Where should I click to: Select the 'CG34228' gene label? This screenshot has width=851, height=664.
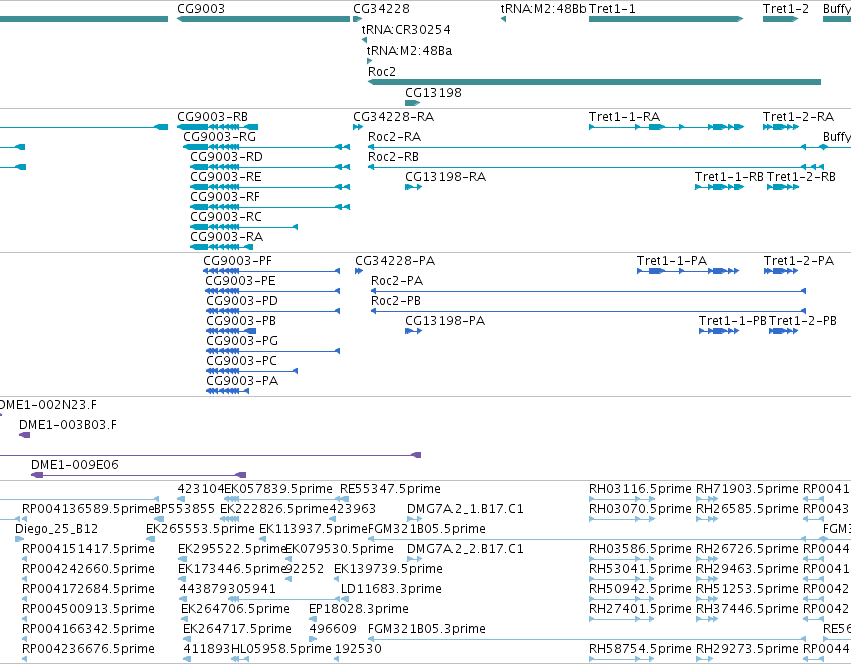[382, 9]
